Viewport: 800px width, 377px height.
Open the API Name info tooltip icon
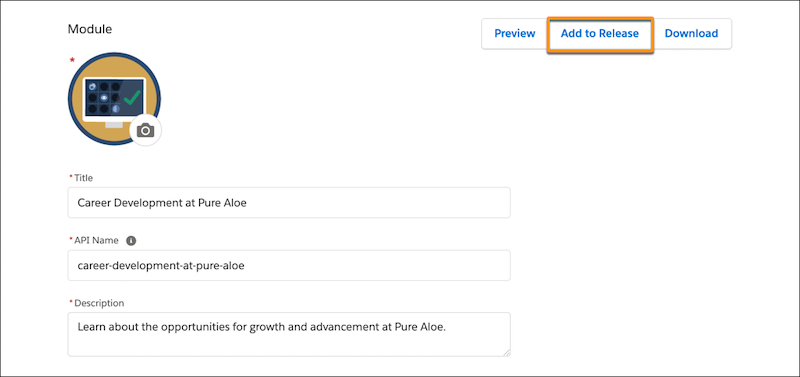pos(131,240)
